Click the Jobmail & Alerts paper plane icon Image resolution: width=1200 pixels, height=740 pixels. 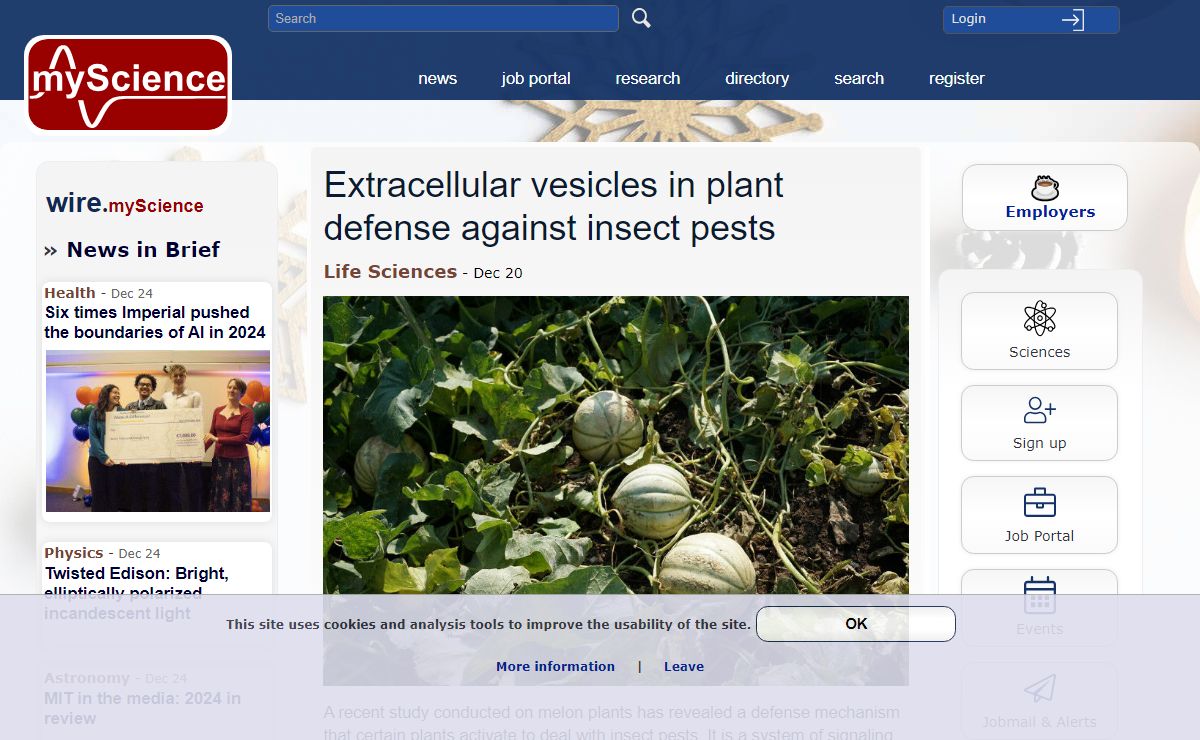[1039, 688]
